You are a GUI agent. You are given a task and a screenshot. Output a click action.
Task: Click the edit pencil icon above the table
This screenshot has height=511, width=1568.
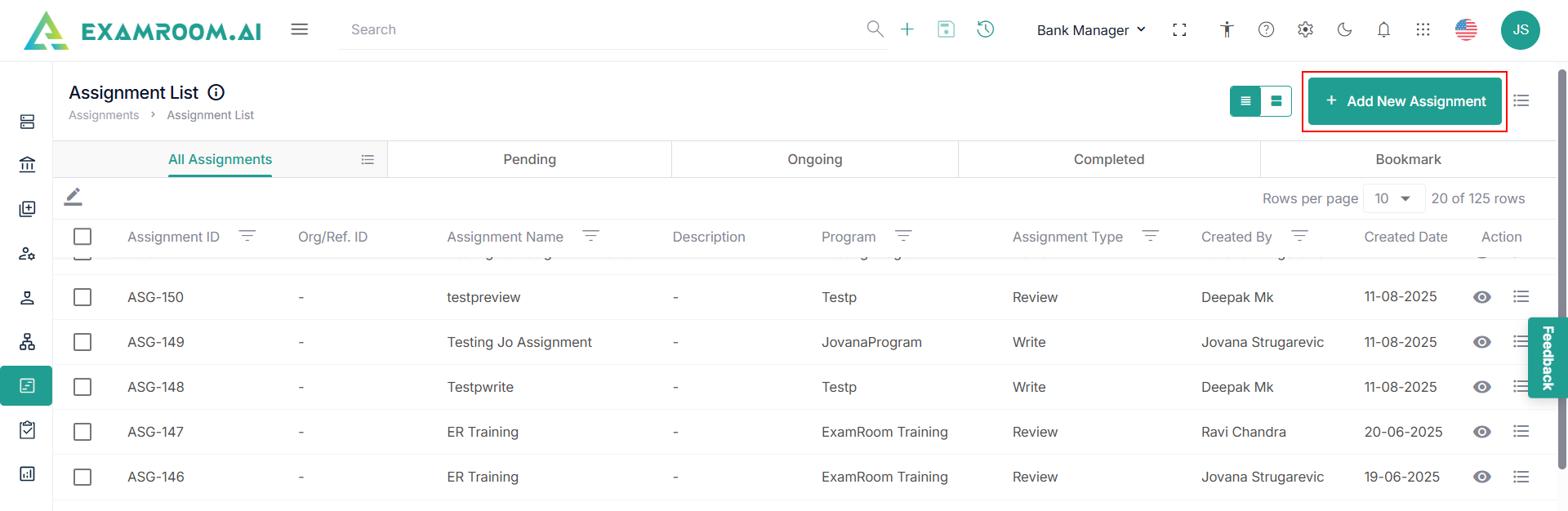pos(73,197)
